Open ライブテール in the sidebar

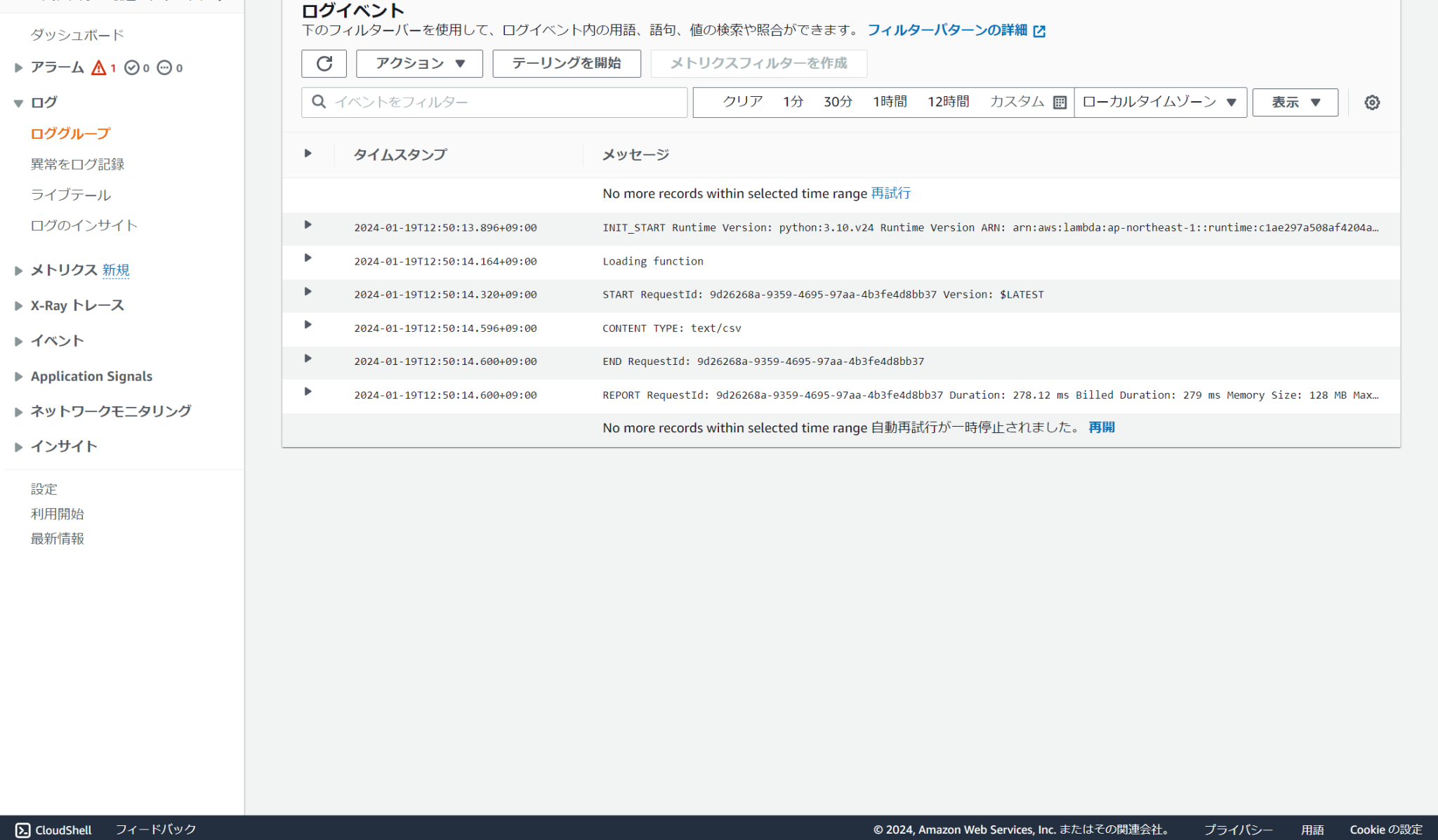[70, 194]
